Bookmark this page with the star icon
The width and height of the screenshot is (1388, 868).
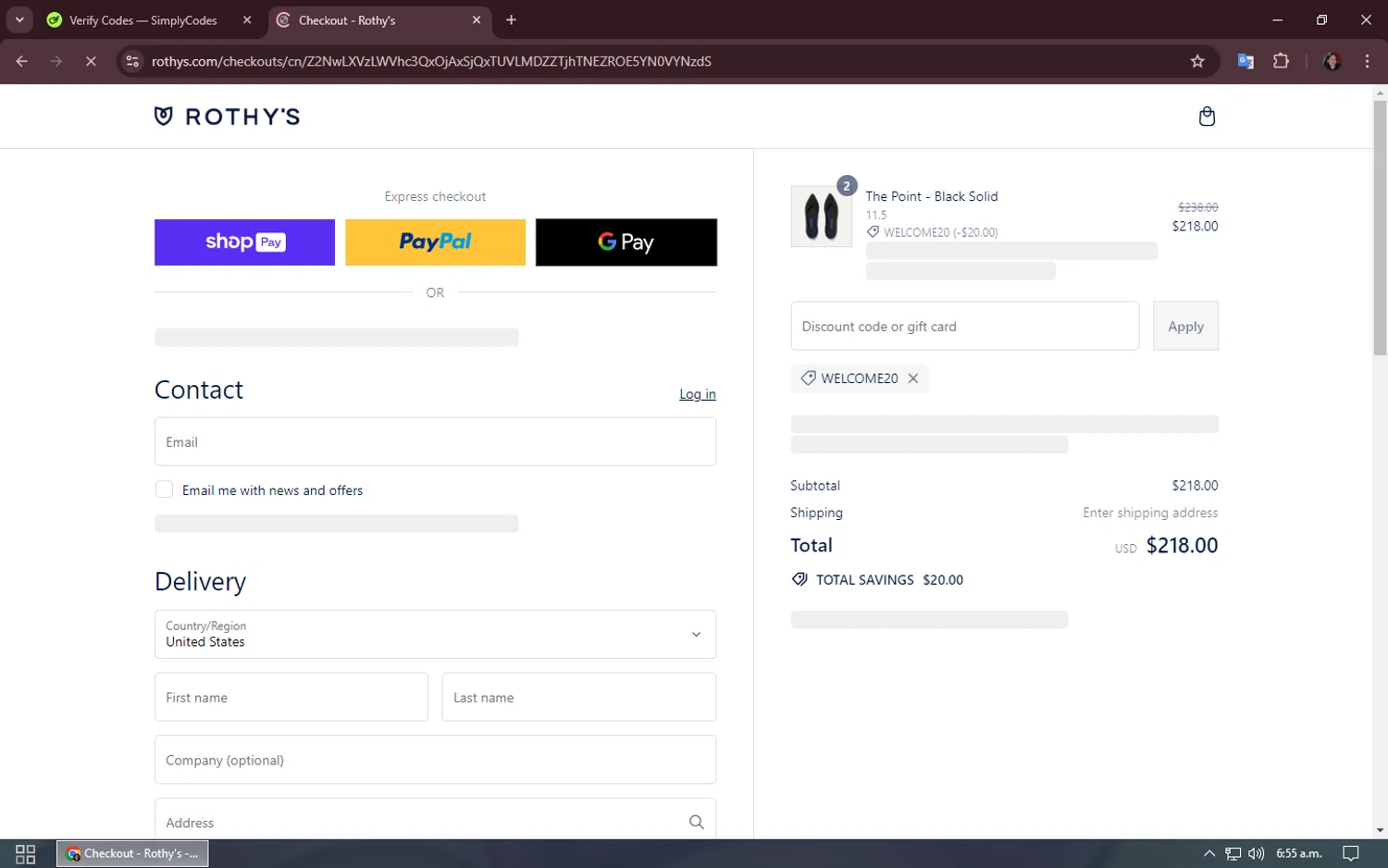point(1197,61)
